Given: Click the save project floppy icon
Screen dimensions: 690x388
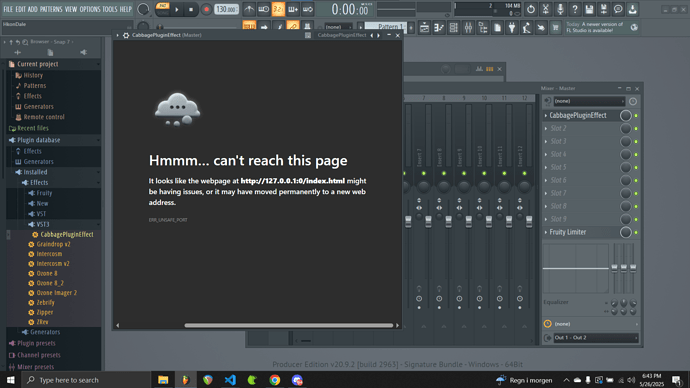Looking at the screenshot, I should pos(589,9).
